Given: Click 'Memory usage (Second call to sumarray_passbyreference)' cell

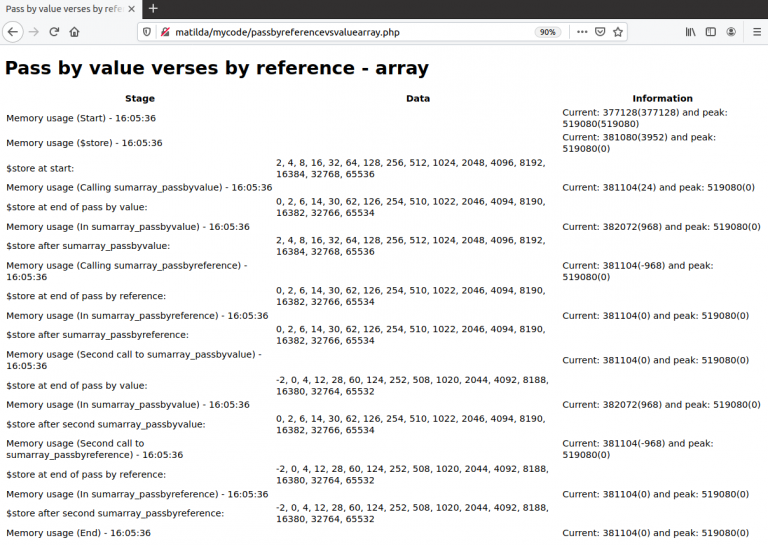Looking at the screenshot, I should tap(95, 449).
